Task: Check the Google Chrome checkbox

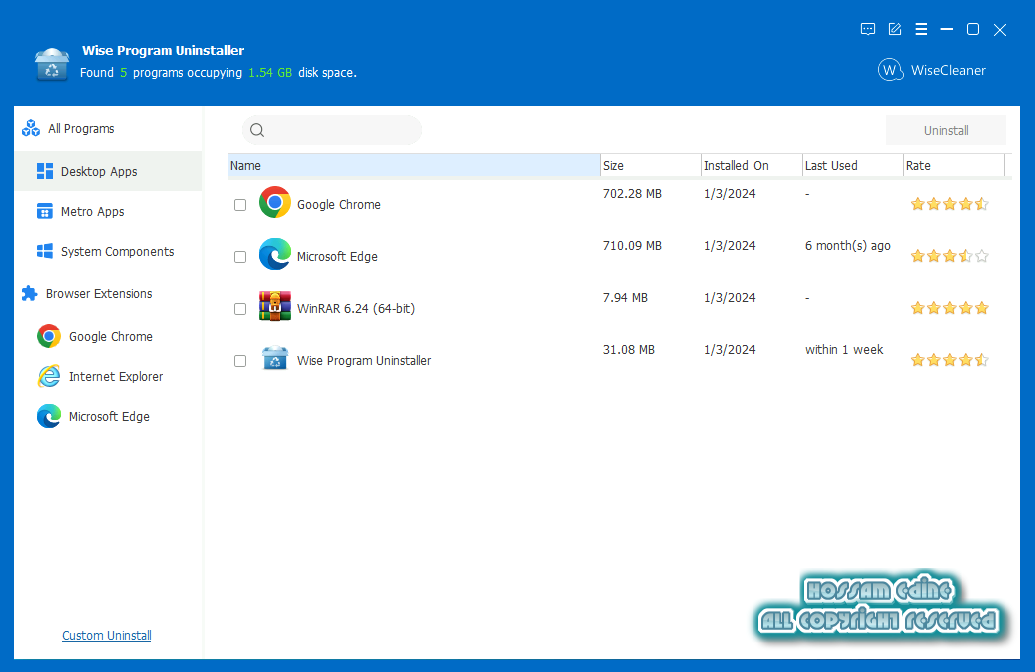Action: [240, 205]
